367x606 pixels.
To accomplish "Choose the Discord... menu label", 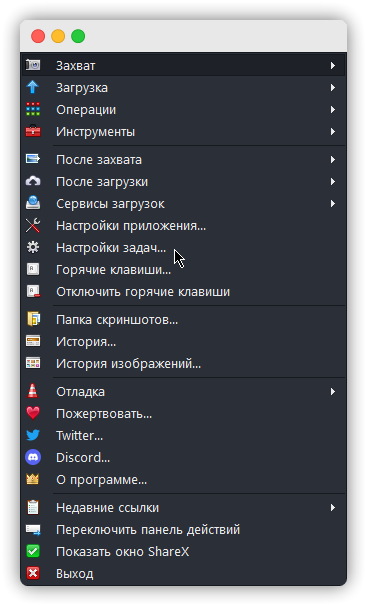I will 83,458.
